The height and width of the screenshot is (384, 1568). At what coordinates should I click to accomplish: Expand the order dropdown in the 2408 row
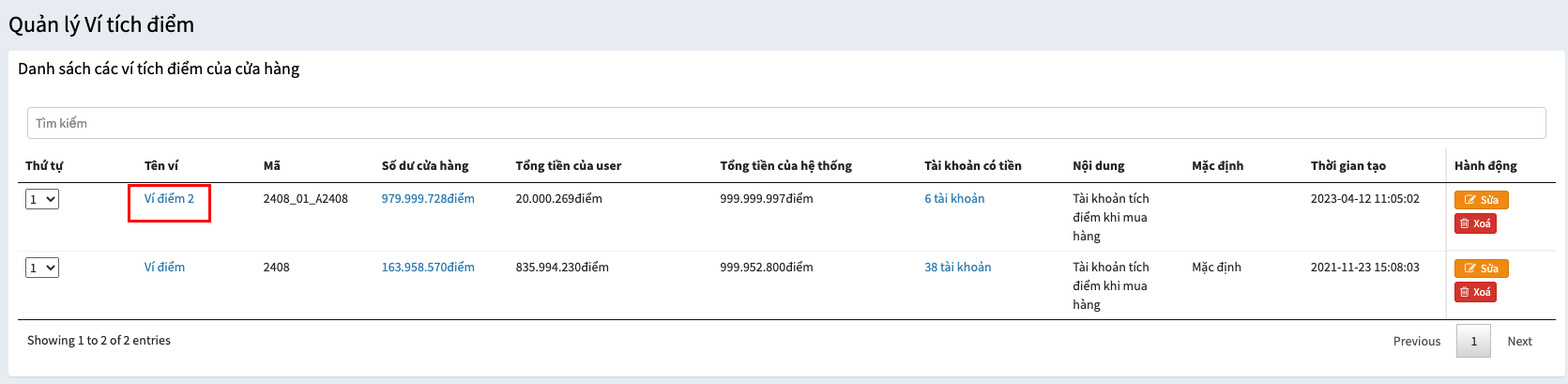click(x=42, y=268)
